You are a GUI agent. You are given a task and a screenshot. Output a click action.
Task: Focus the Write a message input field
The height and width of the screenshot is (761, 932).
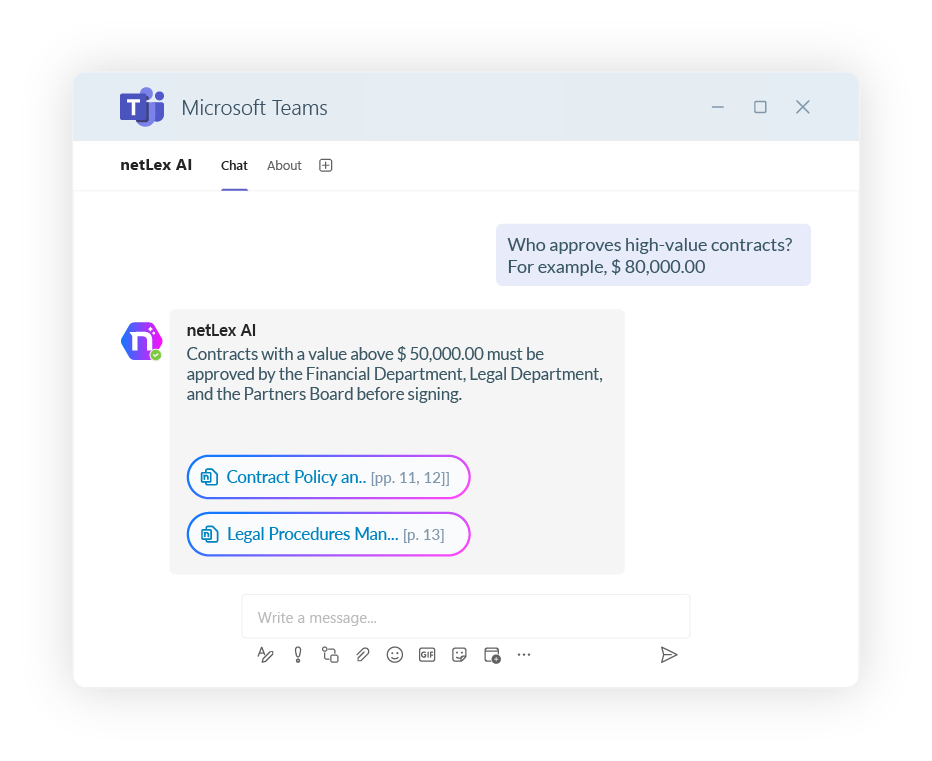pos(466,617)
